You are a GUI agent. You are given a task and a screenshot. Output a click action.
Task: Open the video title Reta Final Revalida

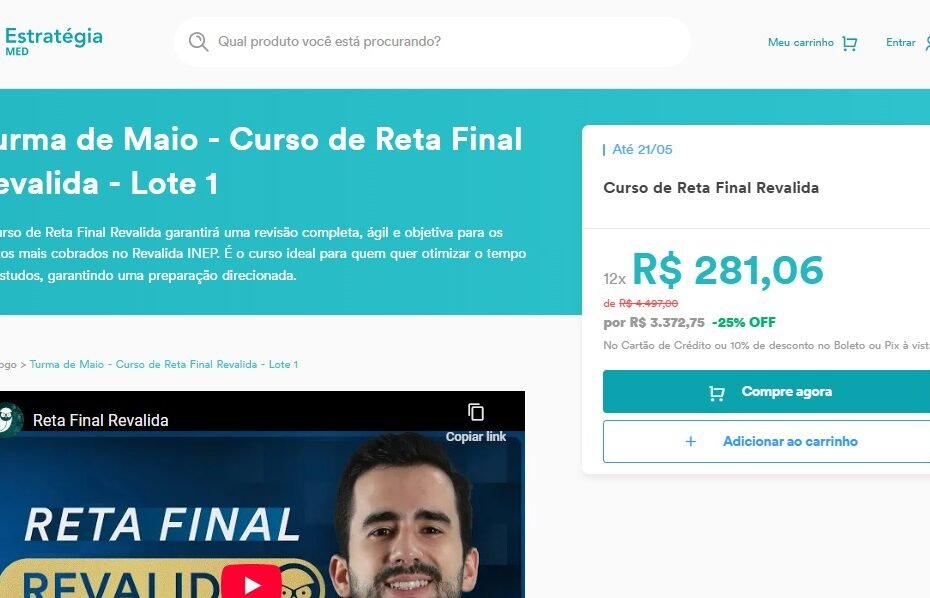tap(101, 421)
